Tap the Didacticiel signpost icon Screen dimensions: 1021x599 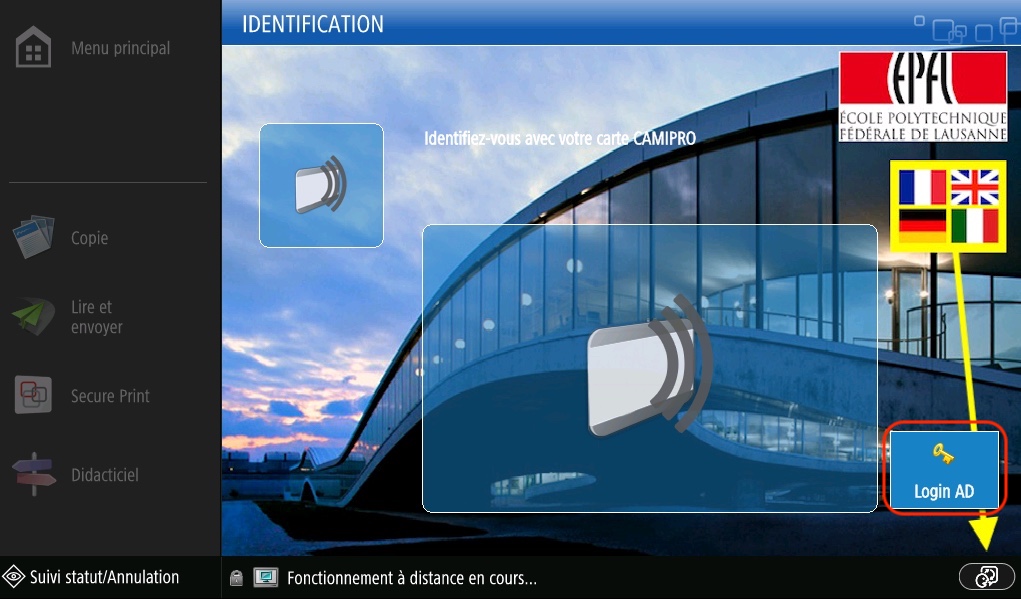tap(34, 475)
